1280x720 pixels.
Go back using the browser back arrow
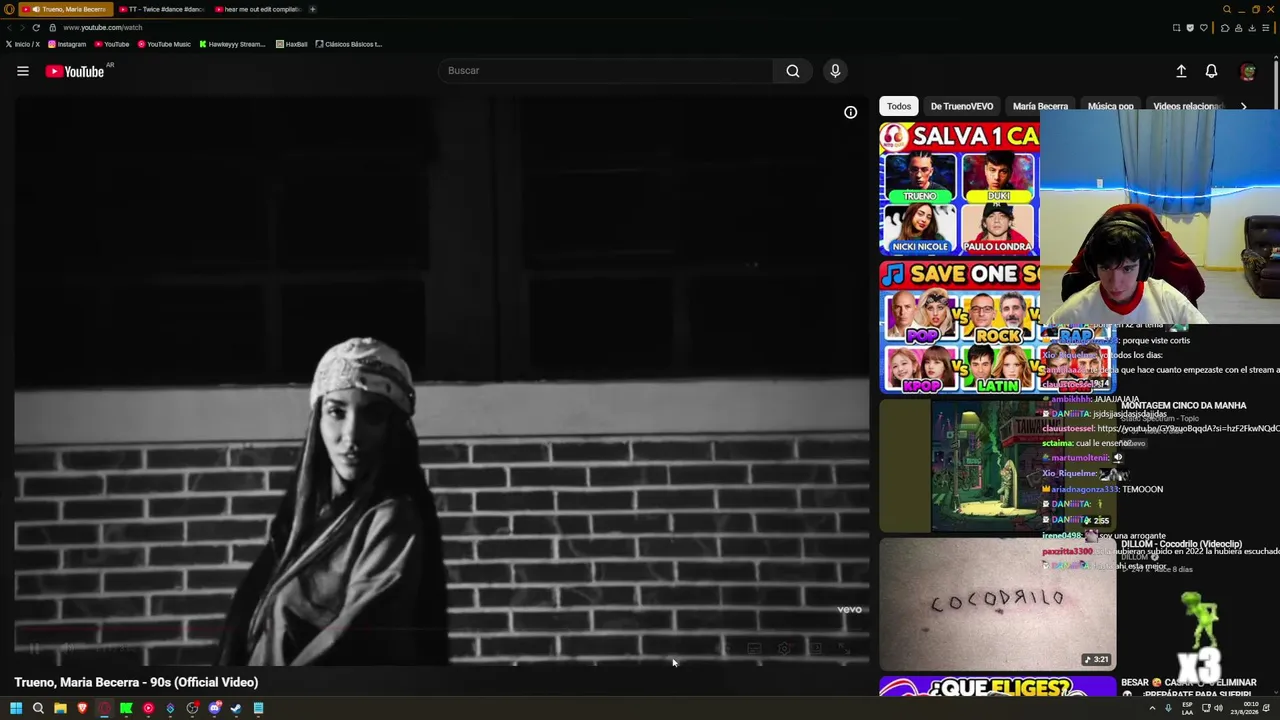(x=10, y=28)
